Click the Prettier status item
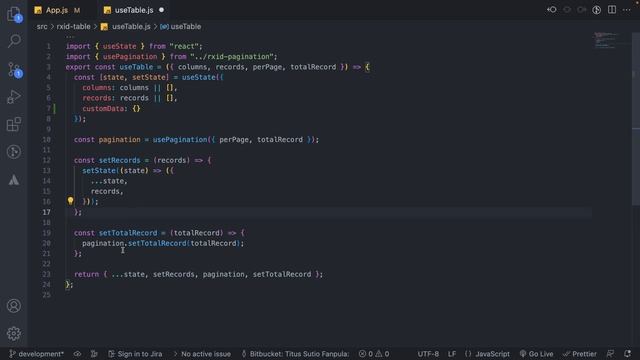640x360 pixels. pyautogui.click(x=580, y=354)
